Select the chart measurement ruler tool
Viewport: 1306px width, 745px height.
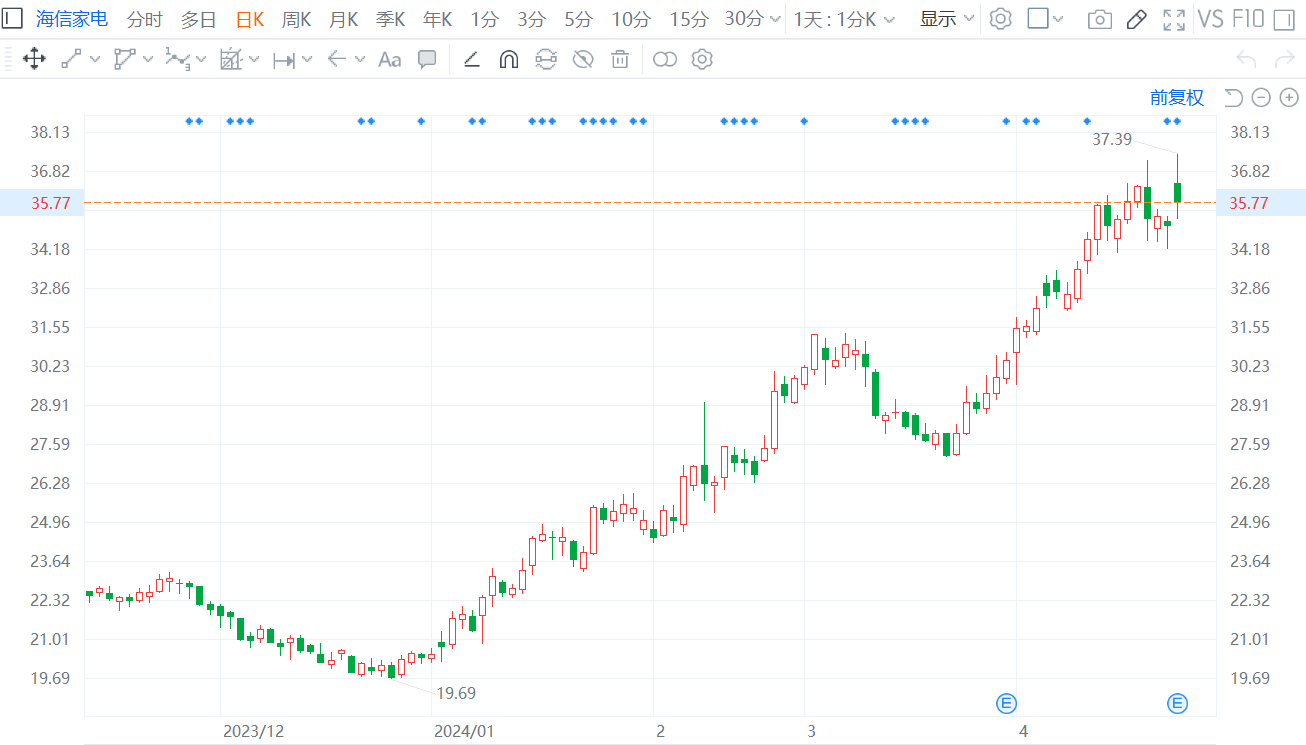click(x=231, y=60)
